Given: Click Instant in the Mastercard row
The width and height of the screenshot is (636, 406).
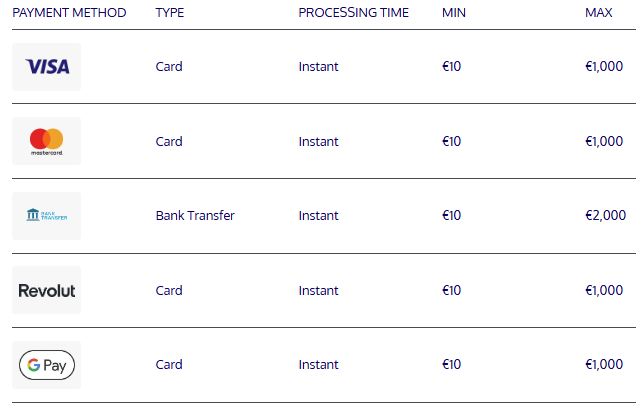Looking at the screenshot, I should click(318, 142).
